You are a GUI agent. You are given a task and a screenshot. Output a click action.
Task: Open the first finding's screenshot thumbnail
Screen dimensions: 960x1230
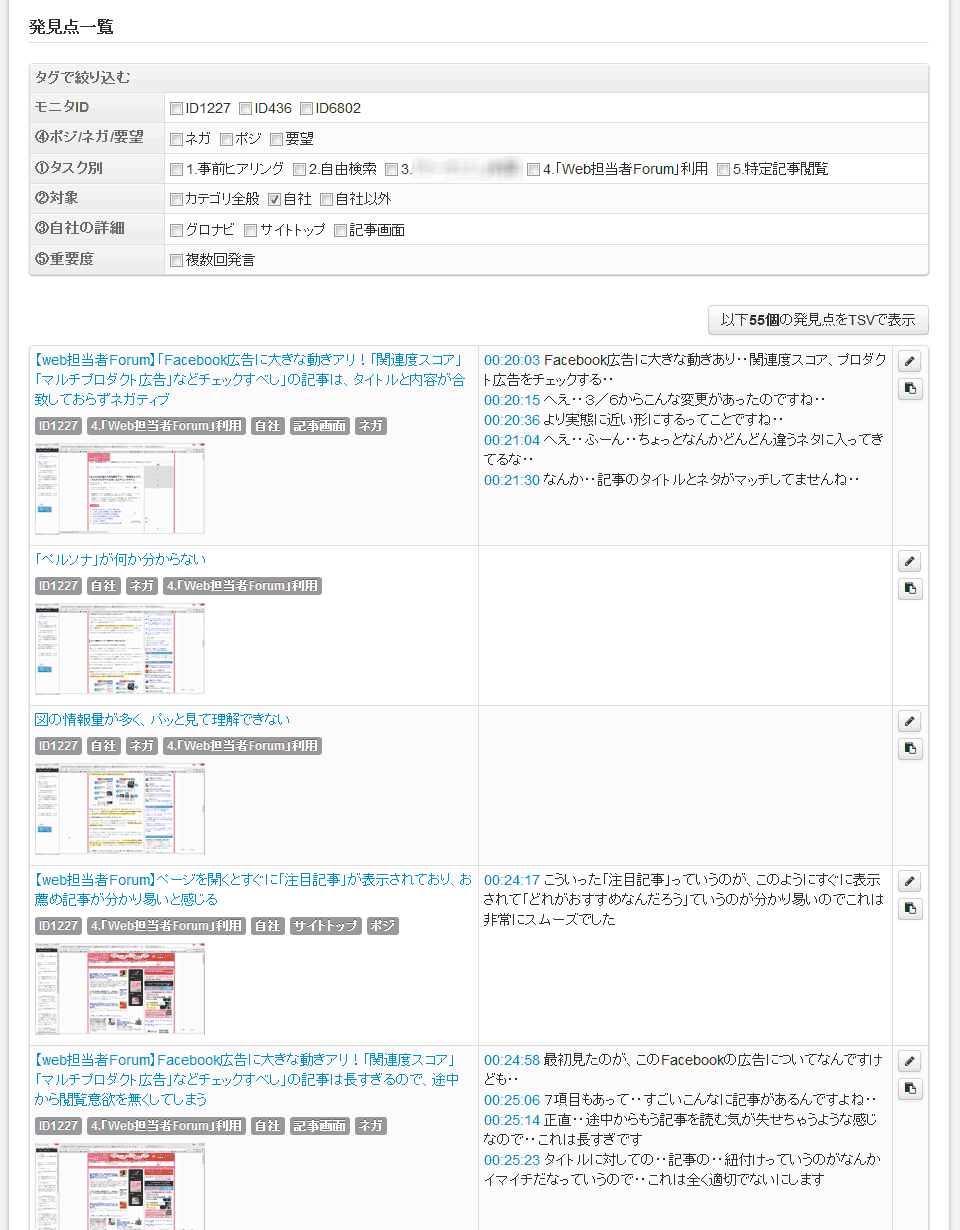(120, 489)
